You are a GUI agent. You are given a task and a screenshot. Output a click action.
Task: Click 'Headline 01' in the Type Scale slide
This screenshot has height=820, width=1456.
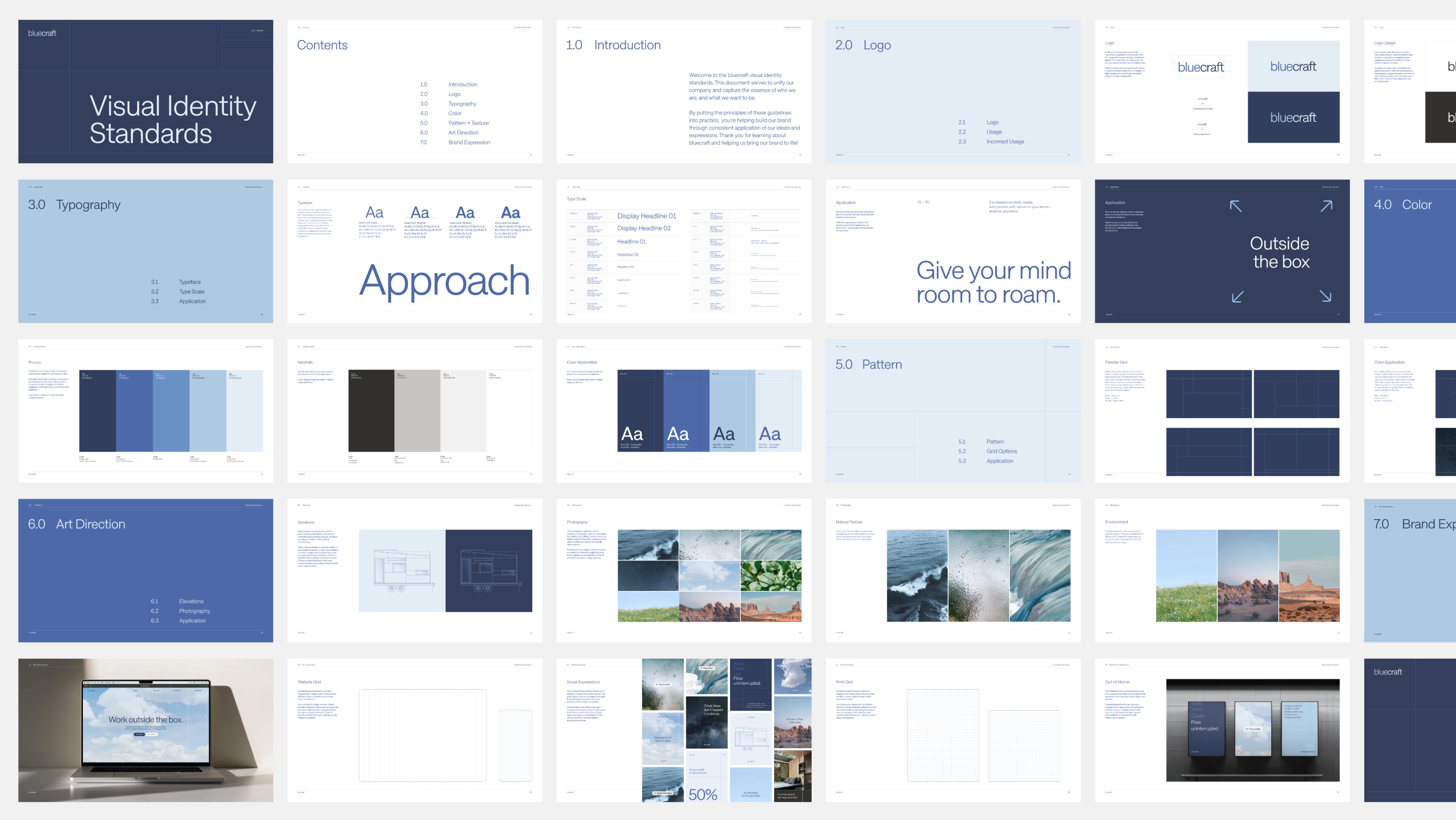631,241
